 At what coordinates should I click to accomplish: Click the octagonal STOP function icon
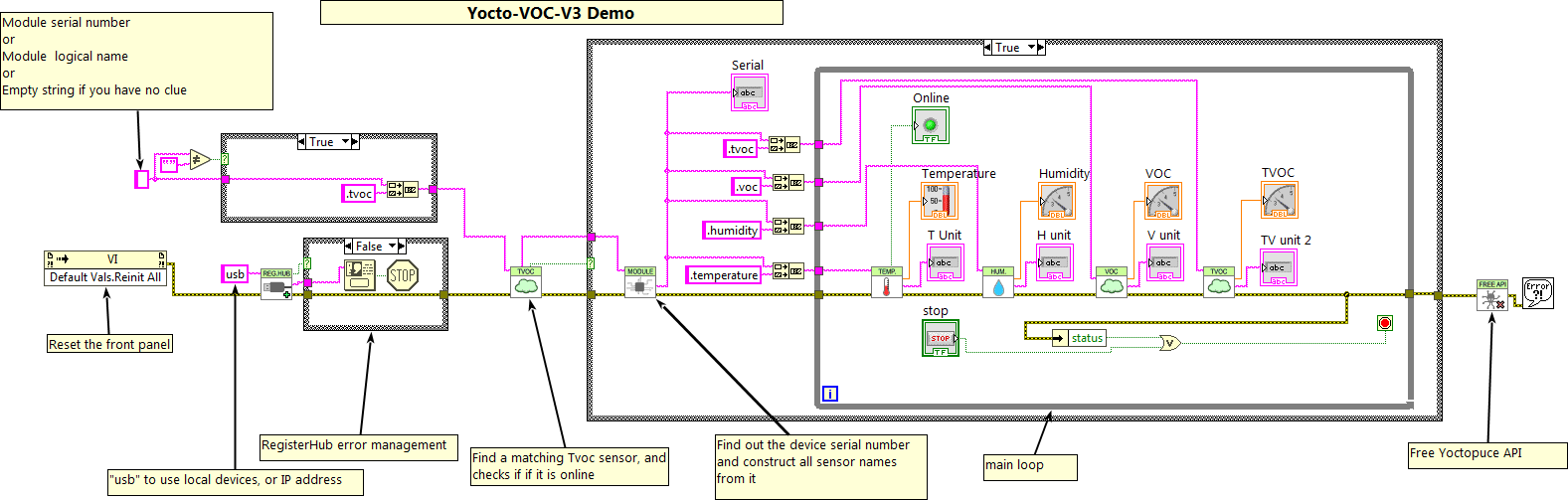[403, 275]
